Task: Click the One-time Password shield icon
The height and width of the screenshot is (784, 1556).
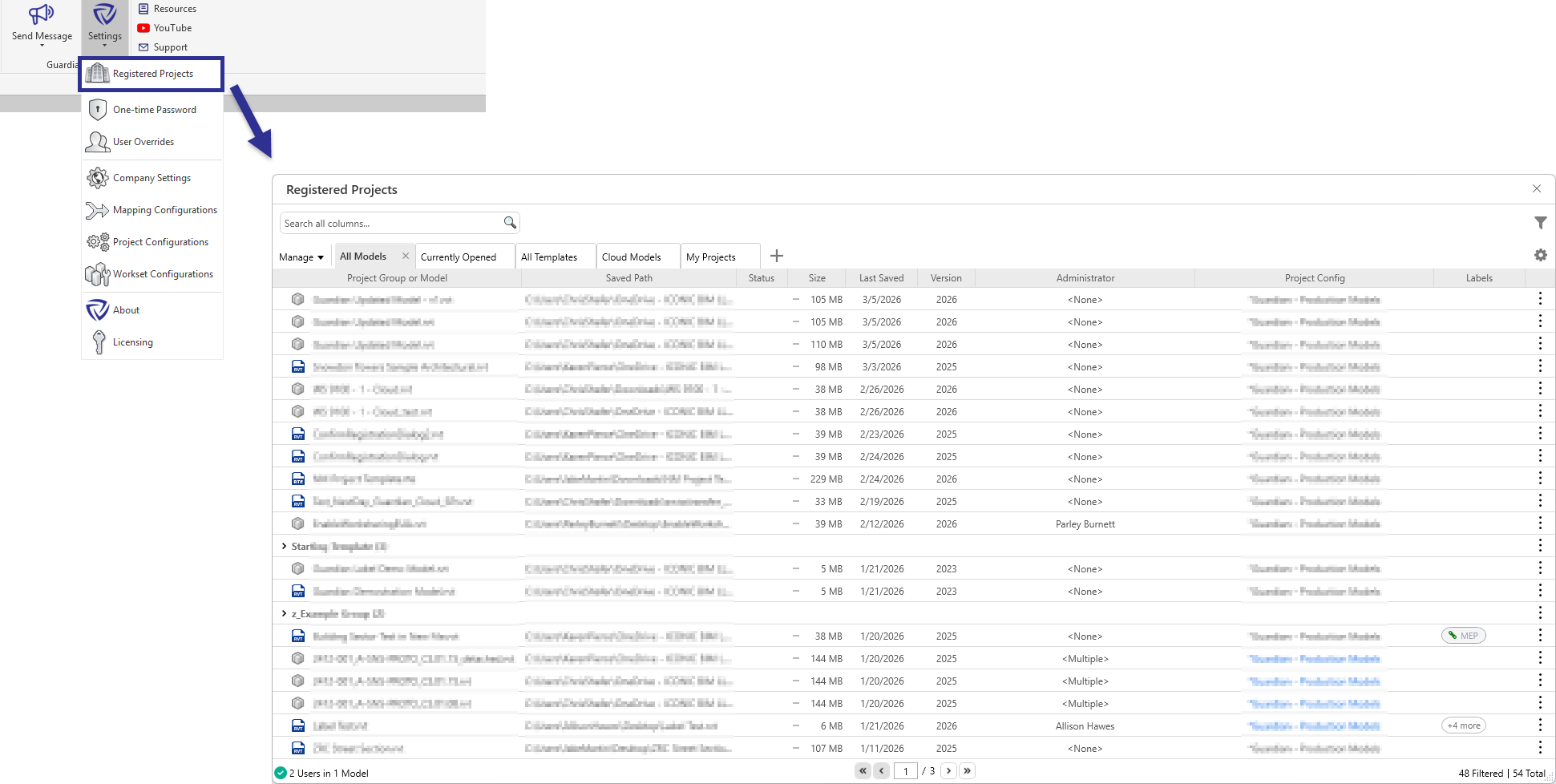Action: (97, 109)
